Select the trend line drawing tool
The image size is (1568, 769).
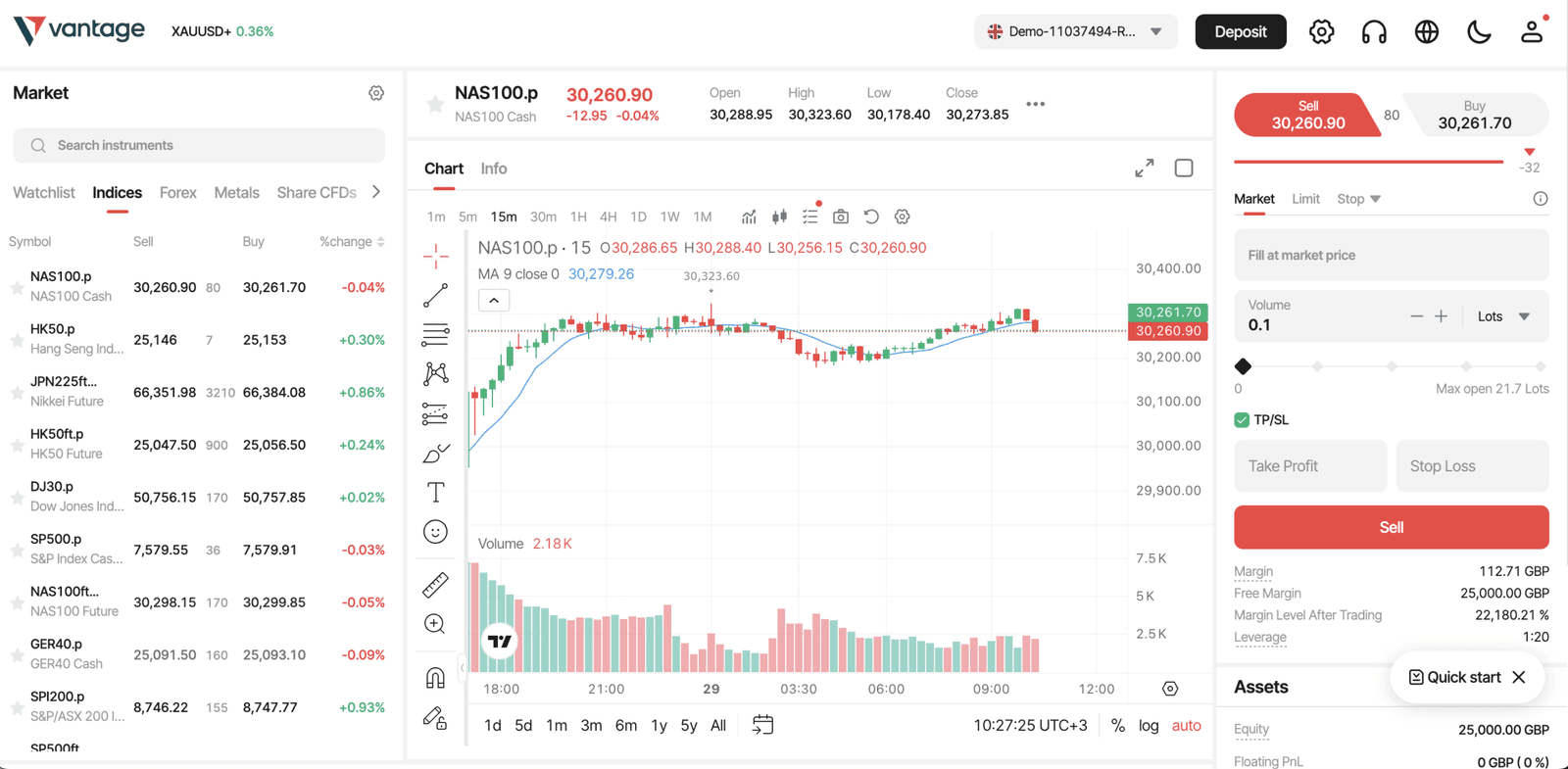tap(436, 295)
